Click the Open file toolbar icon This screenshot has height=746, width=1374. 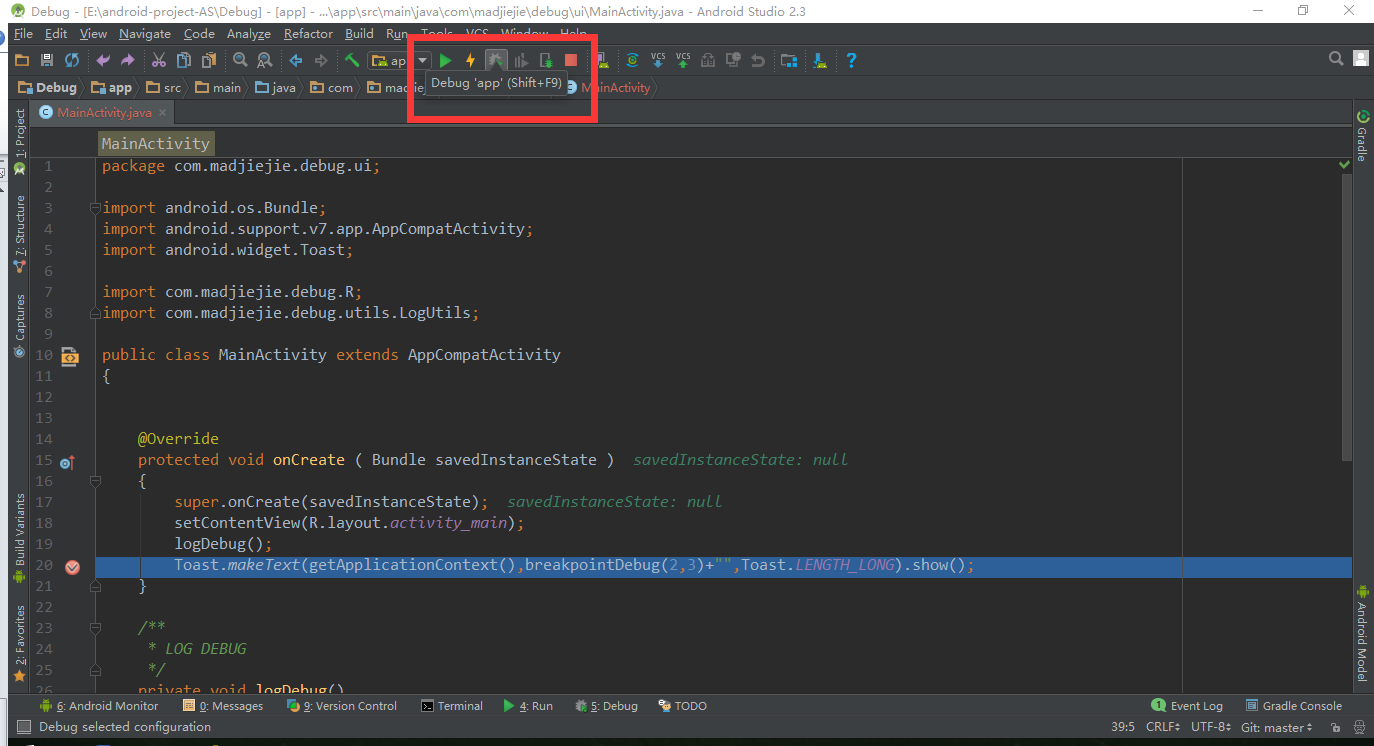(x=21, y=60)
